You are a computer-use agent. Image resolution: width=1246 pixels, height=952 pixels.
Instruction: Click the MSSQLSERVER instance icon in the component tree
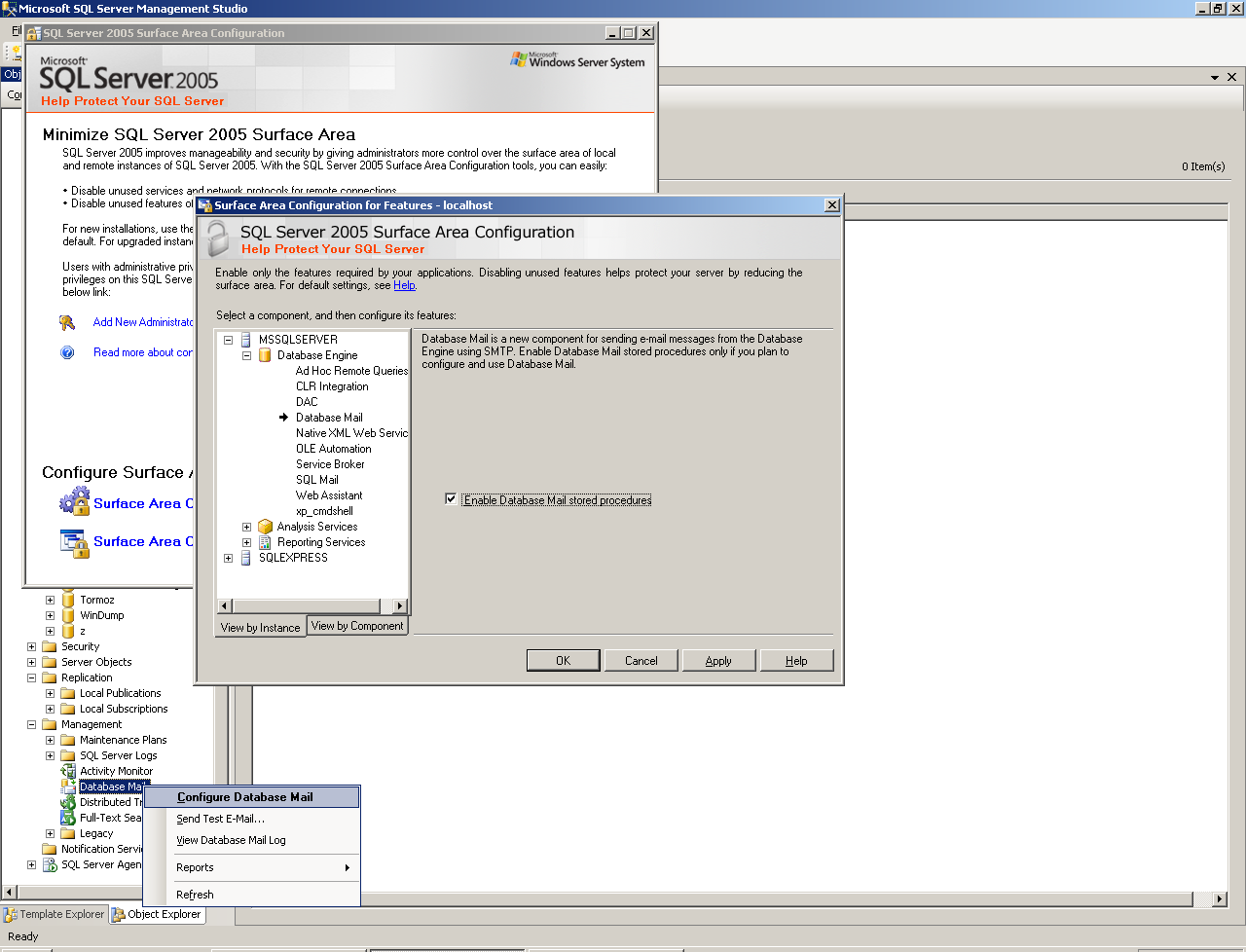[x=246, y=340]
